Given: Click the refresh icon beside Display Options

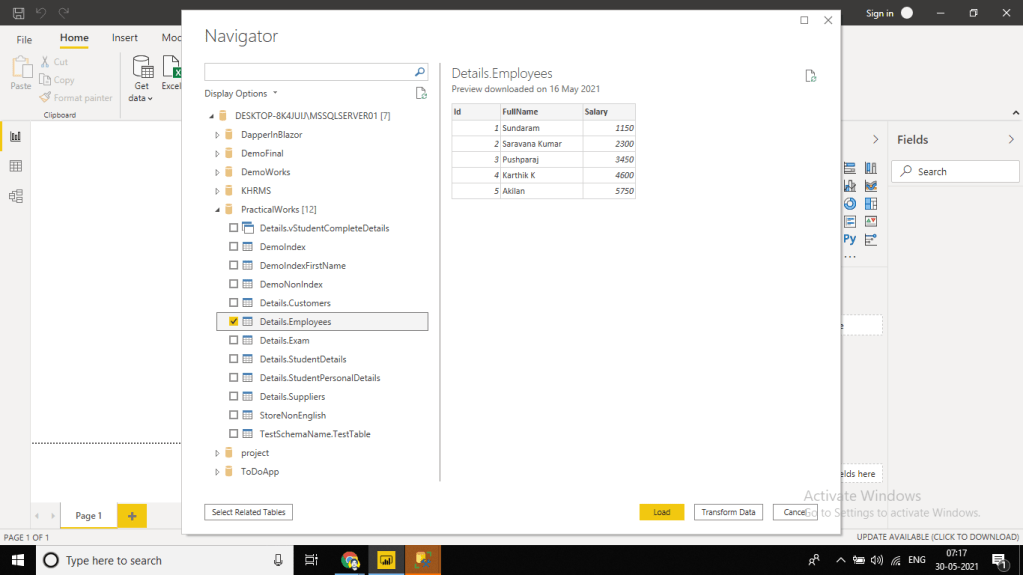Looking at the screenshot, I should click(x=421, y=93).
